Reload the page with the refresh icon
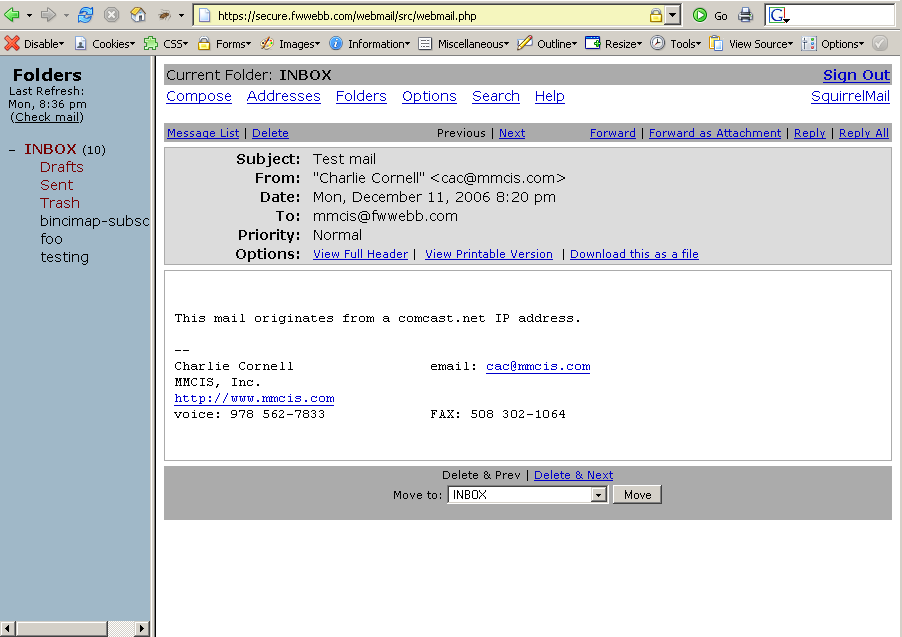 pos(86,15)
